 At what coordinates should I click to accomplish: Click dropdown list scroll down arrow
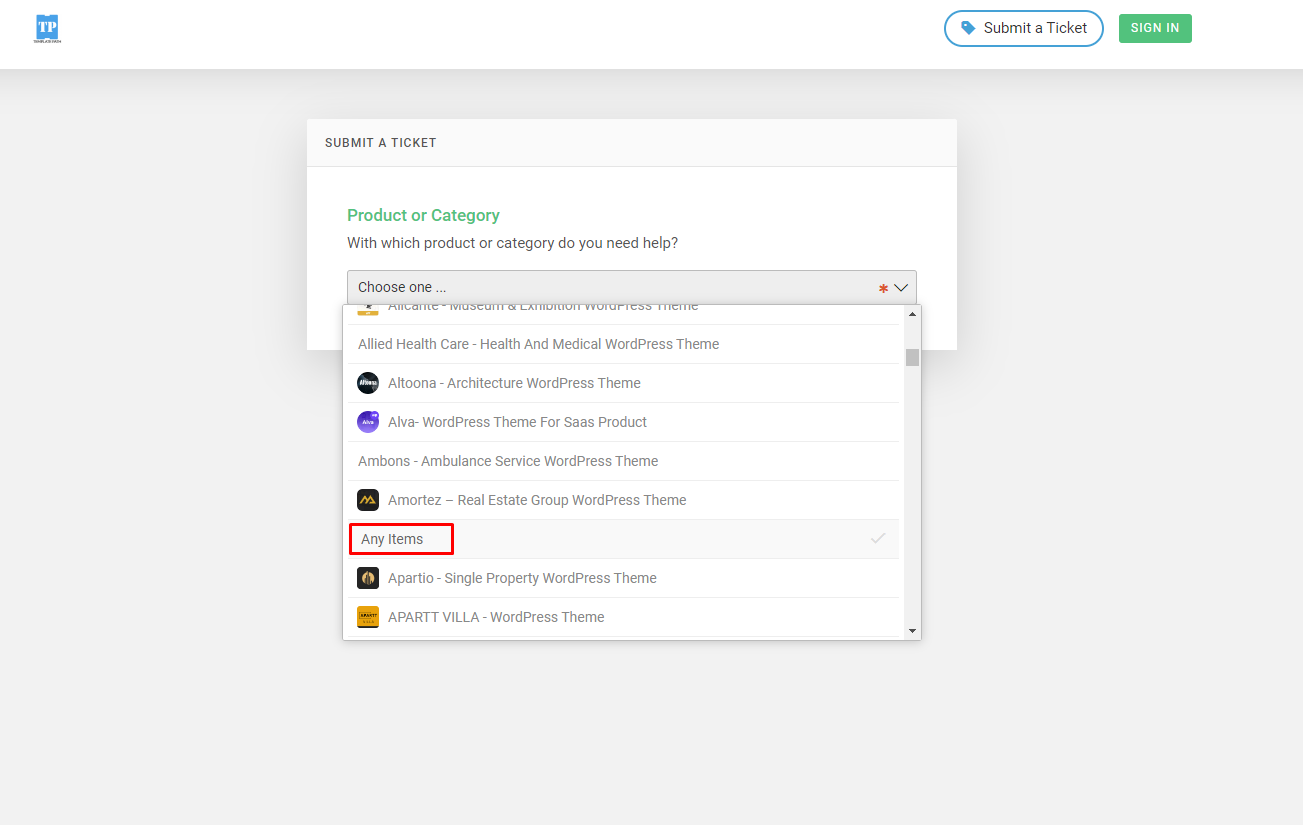912,631
